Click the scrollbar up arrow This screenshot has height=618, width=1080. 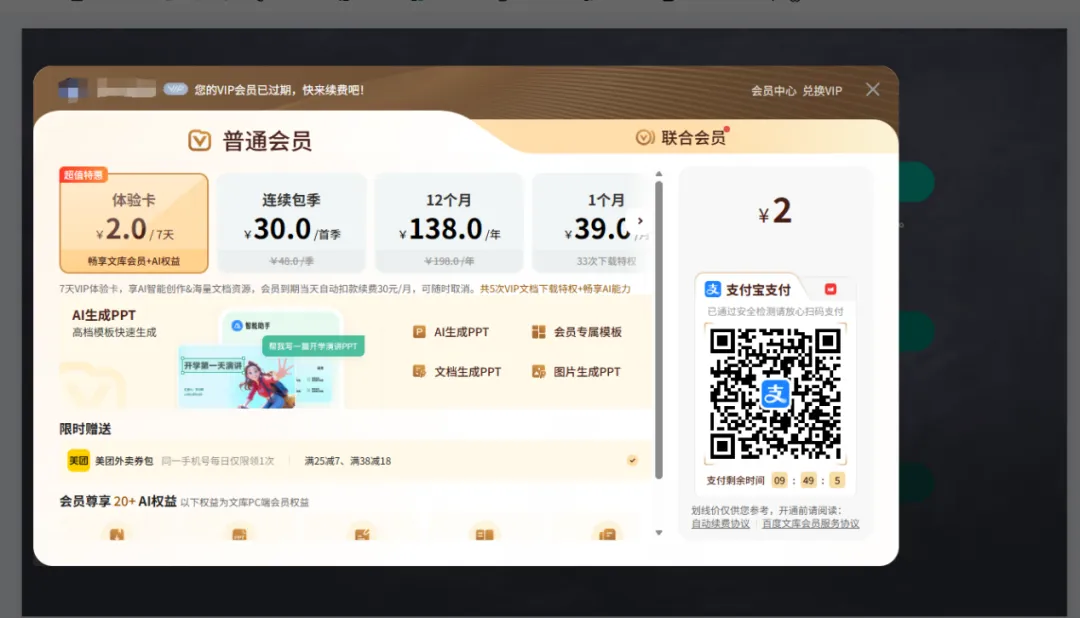(x=659, y=174)
